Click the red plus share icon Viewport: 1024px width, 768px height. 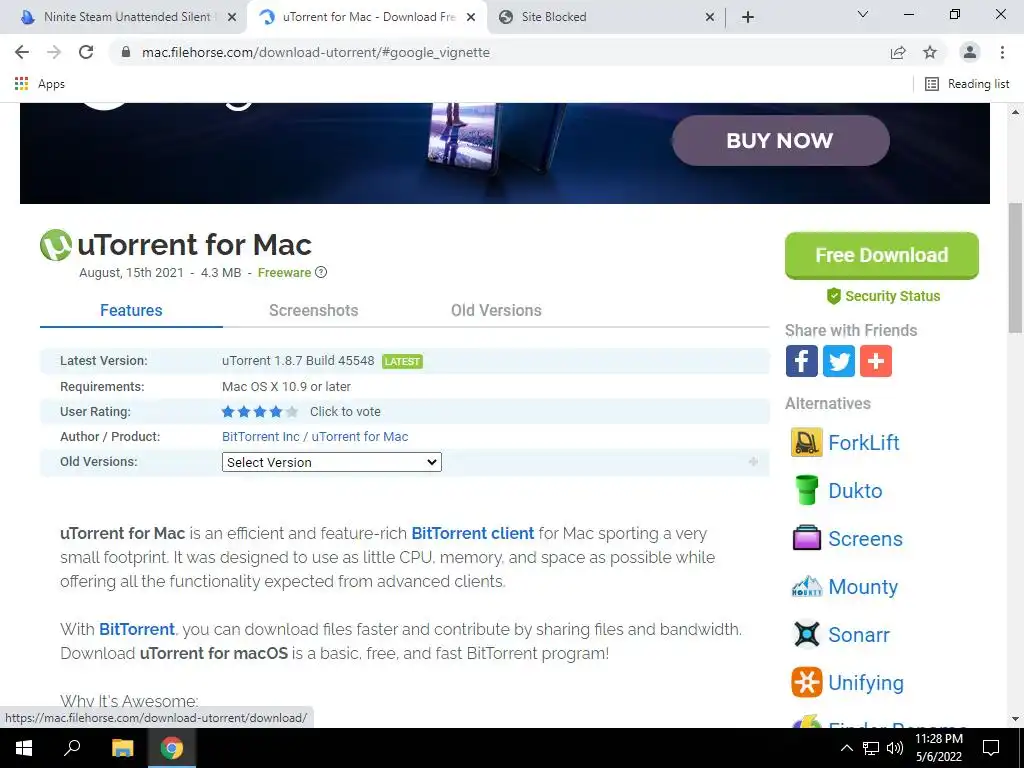(876, 361)
